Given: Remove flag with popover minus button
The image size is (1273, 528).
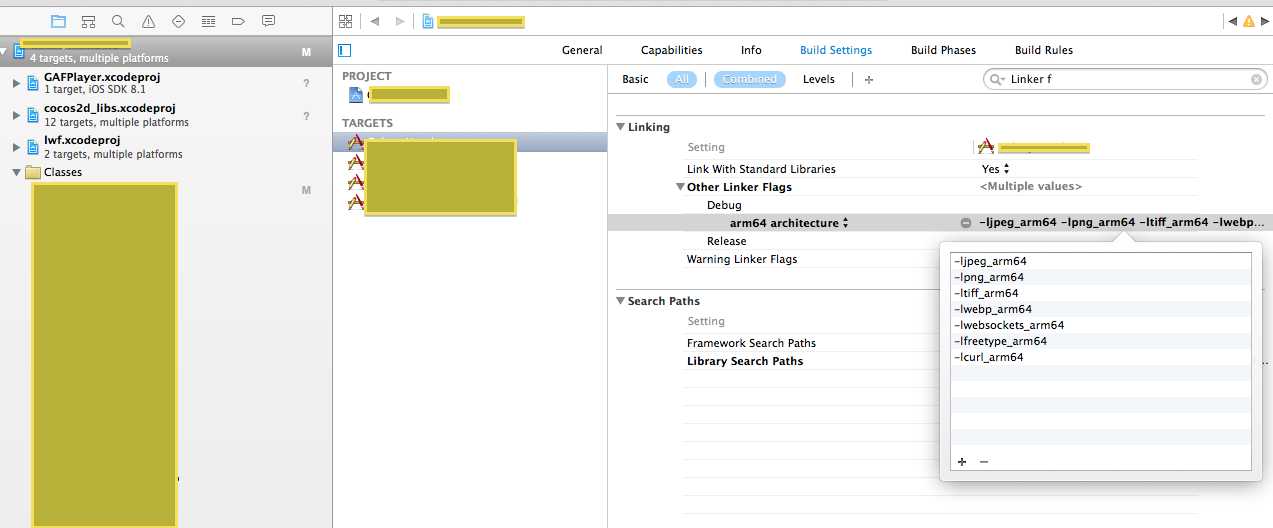Looking at the screenshot, I should [984, 462].
